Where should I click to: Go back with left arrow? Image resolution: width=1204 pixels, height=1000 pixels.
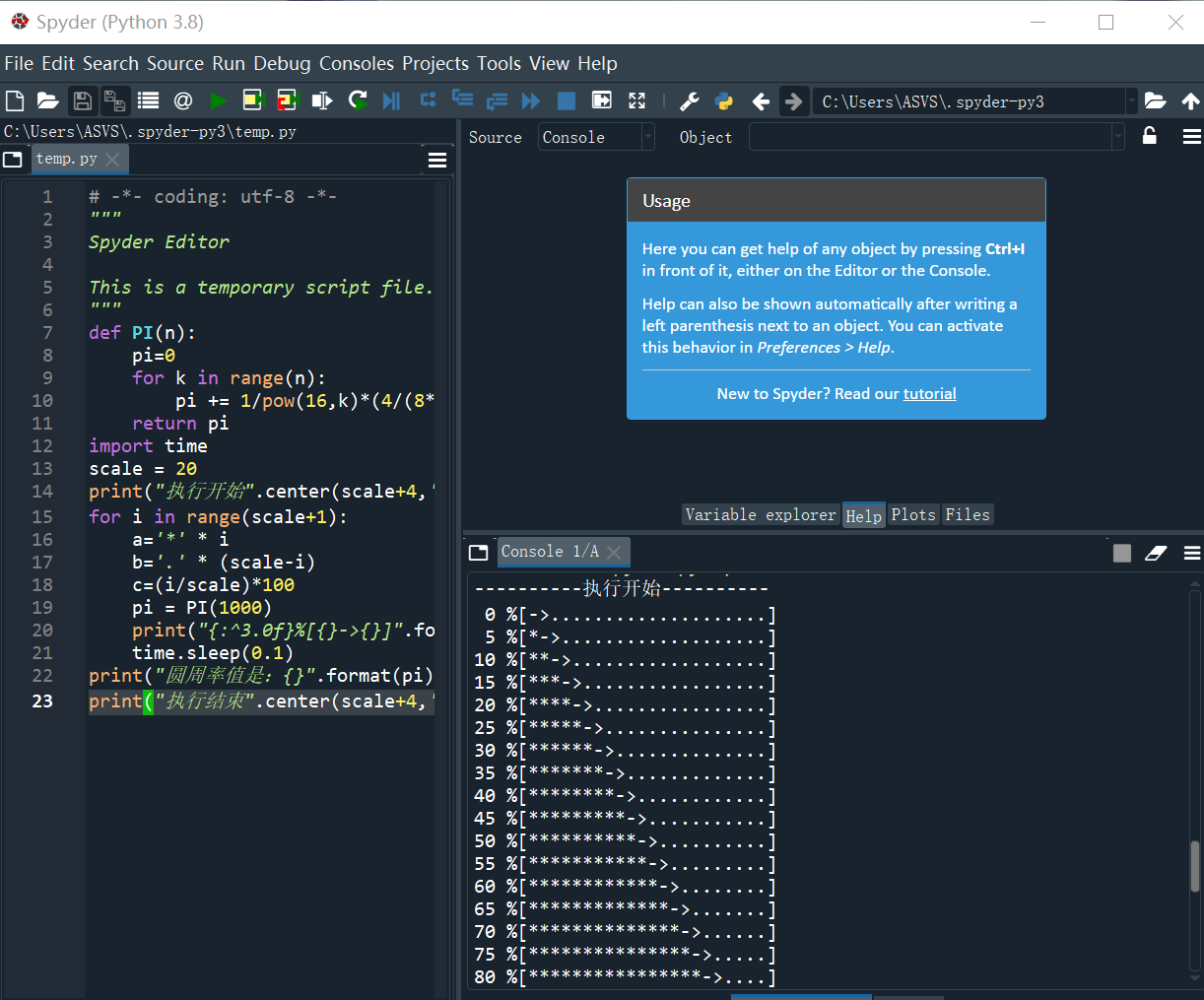[x=760, y=100]
